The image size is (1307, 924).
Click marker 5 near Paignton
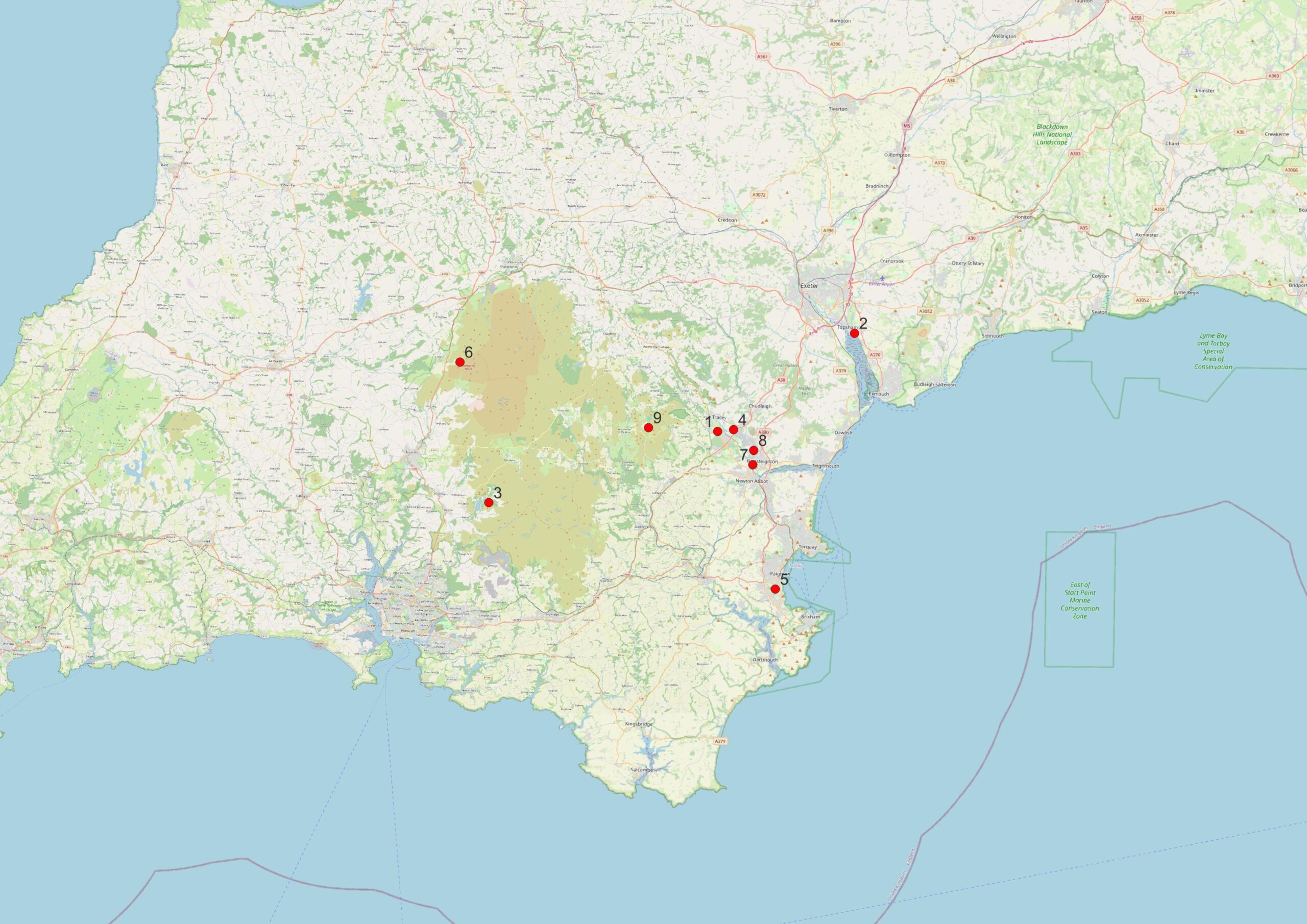[x=774, y=589]
